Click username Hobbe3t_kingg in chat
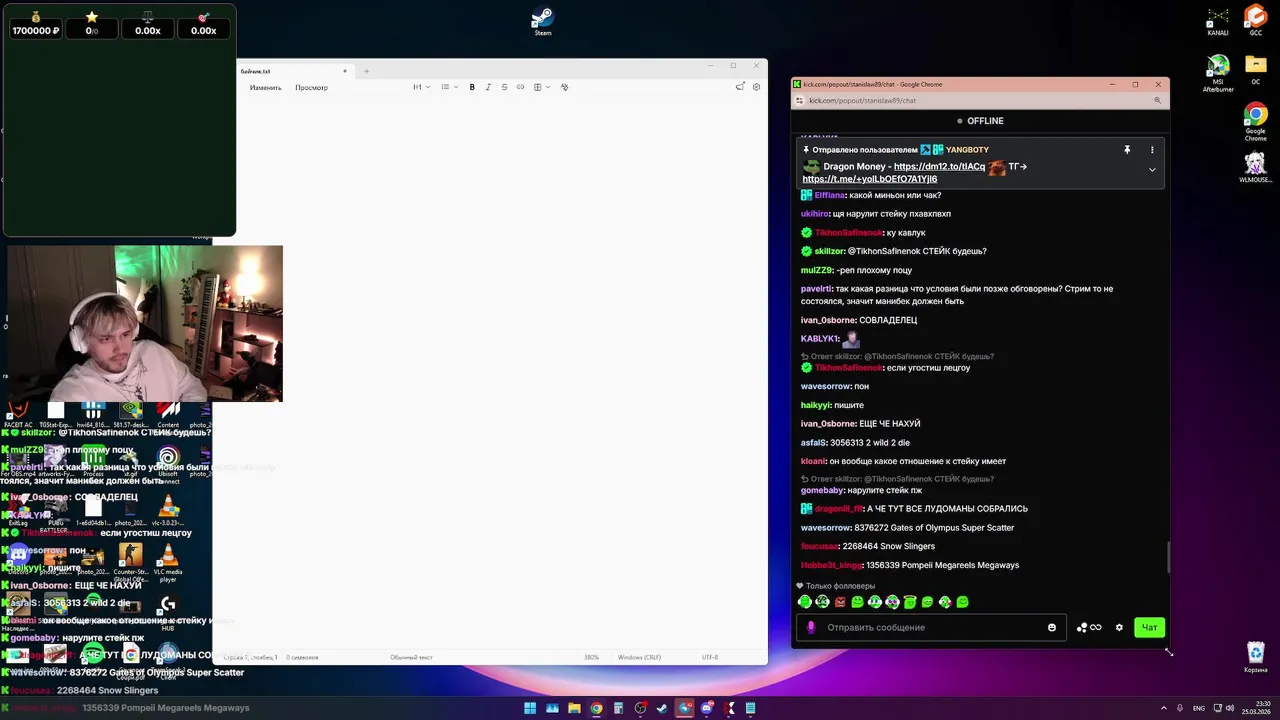 point(831,565)
